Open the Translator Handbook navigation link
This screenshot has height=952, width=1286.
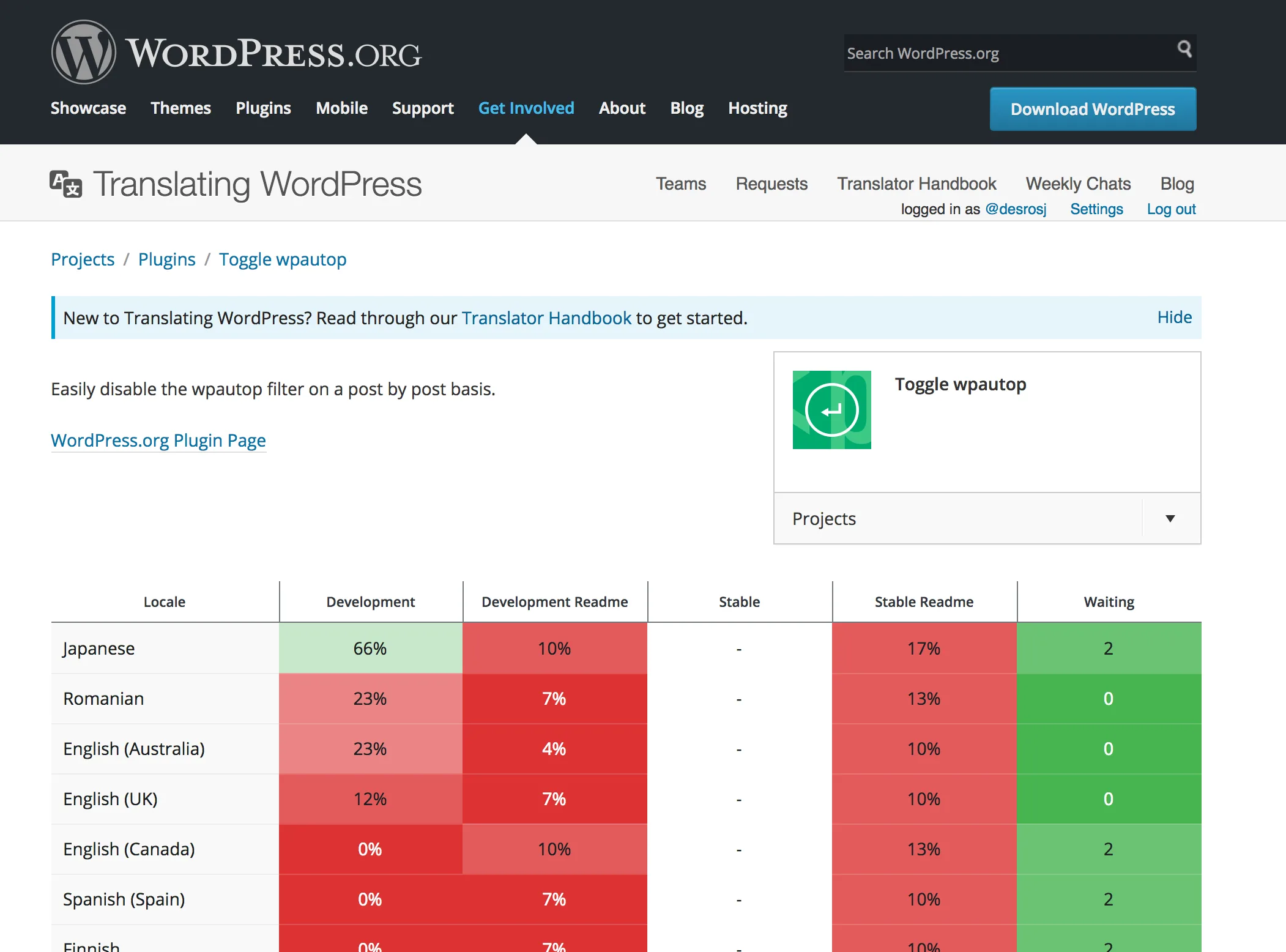point(916,184)
